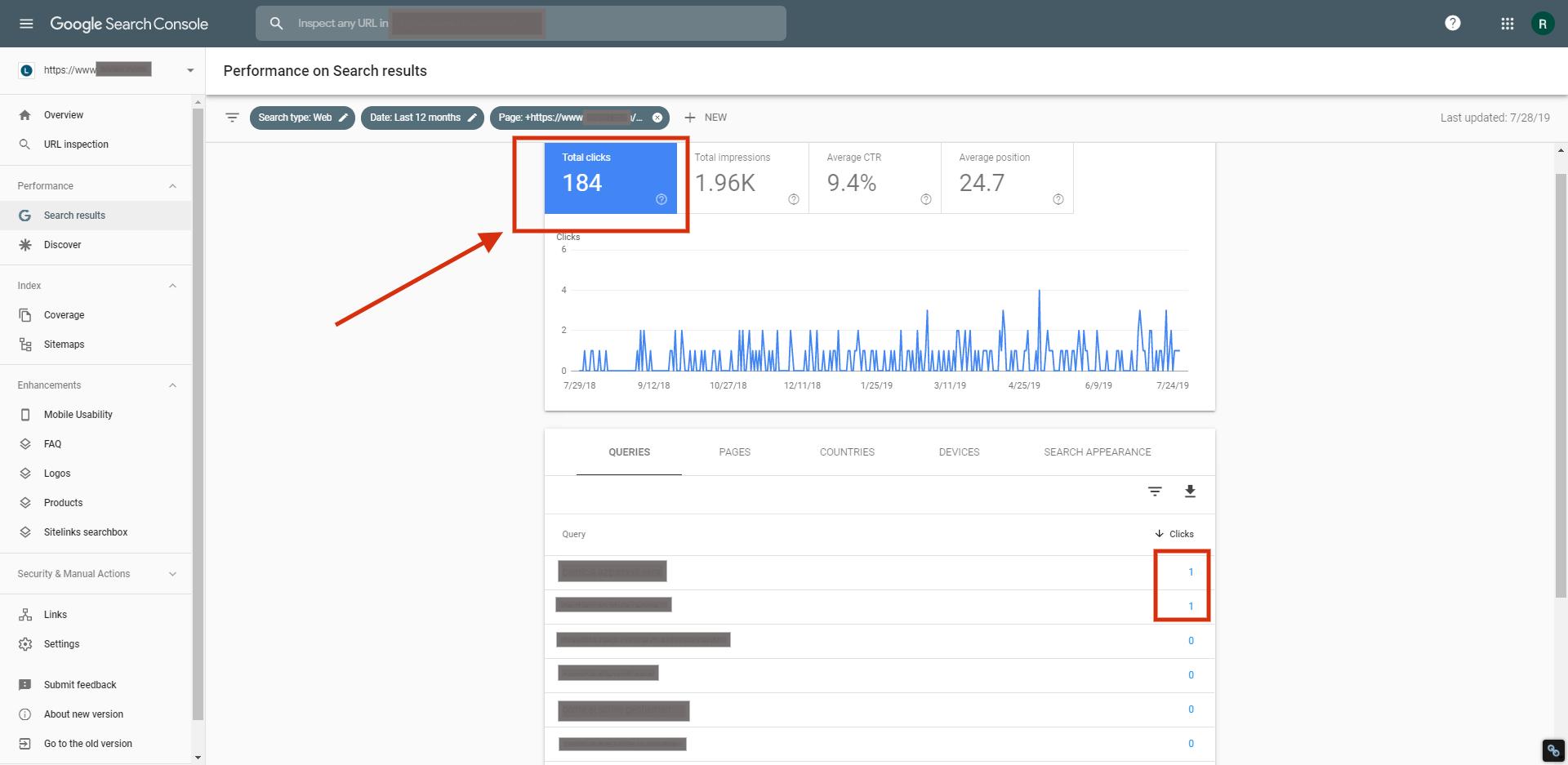Click sidebar scroll down arrow
The height and width of the screenshot is (765, 1568).
pyautogui.click(x=197, y=758)
